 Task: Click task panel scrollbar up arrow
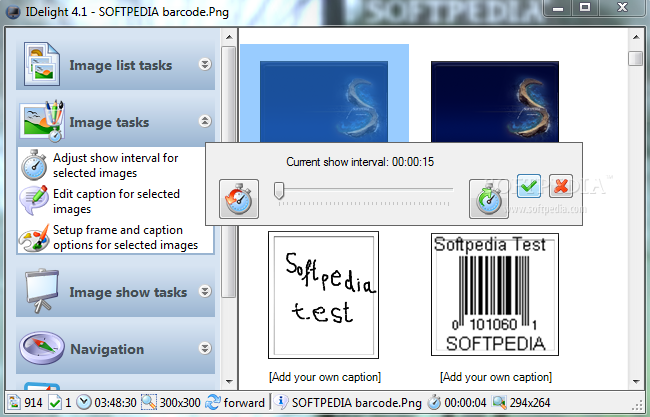[x=229, y=37]
